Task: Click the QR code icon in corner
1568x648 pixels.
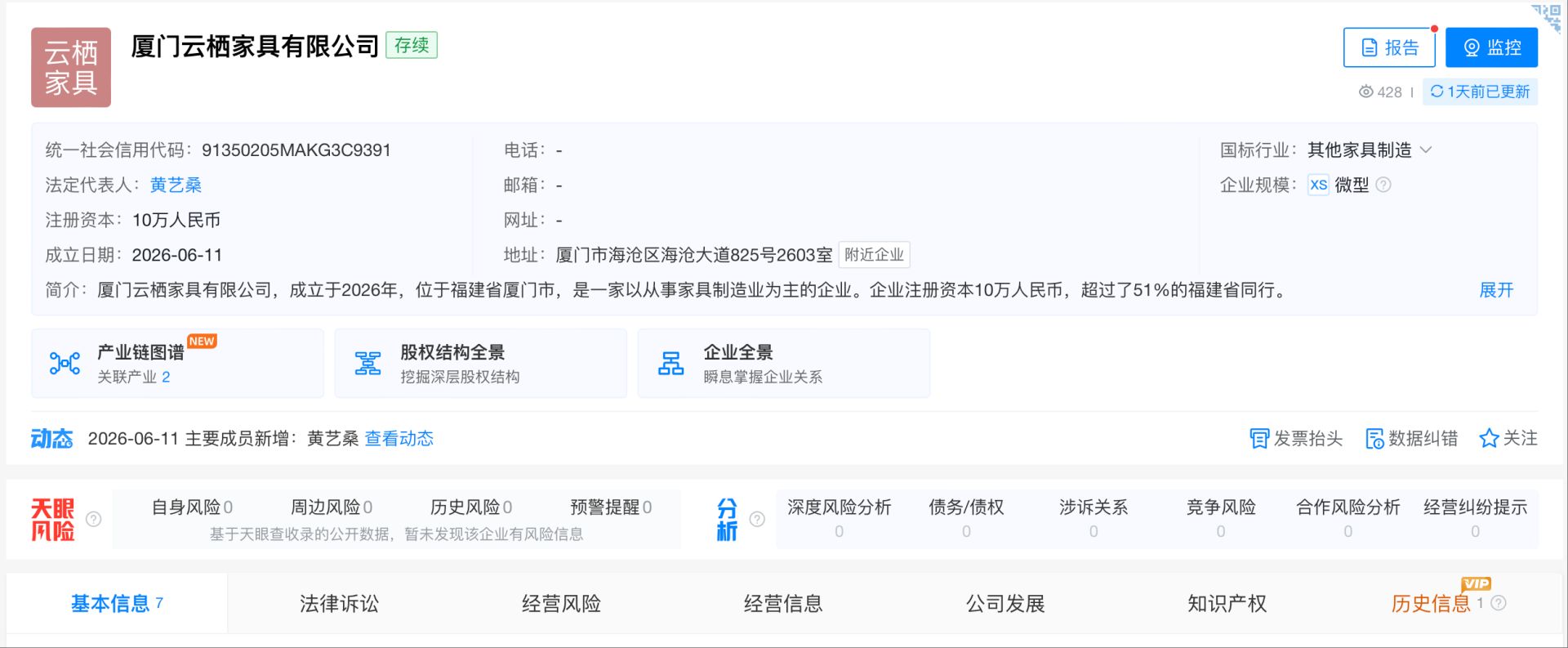Action: click(x=1547, y=16)
